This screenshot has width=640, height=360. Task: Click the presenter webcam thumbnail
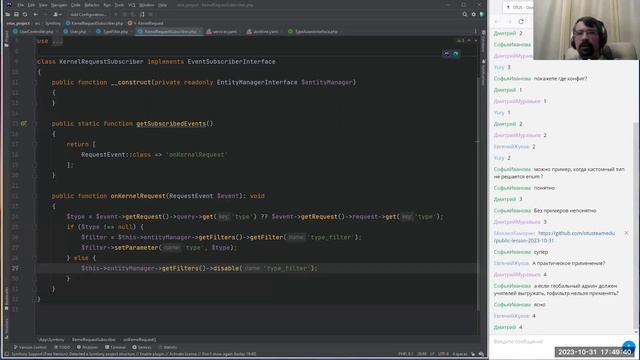tap(586, 30)
